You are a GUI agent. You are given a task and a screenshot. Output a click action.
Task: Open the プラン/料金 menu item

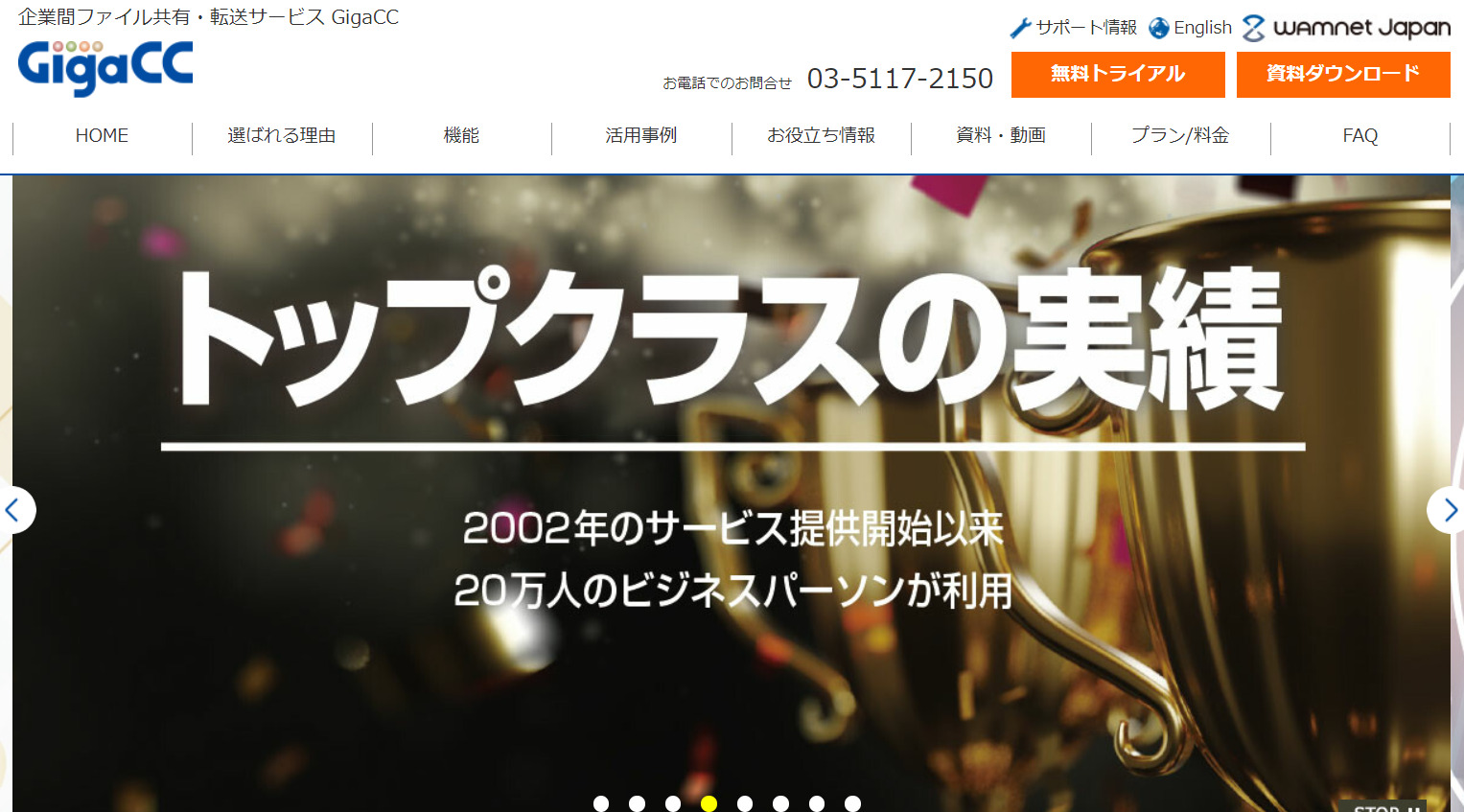(x=1180, y=136)
